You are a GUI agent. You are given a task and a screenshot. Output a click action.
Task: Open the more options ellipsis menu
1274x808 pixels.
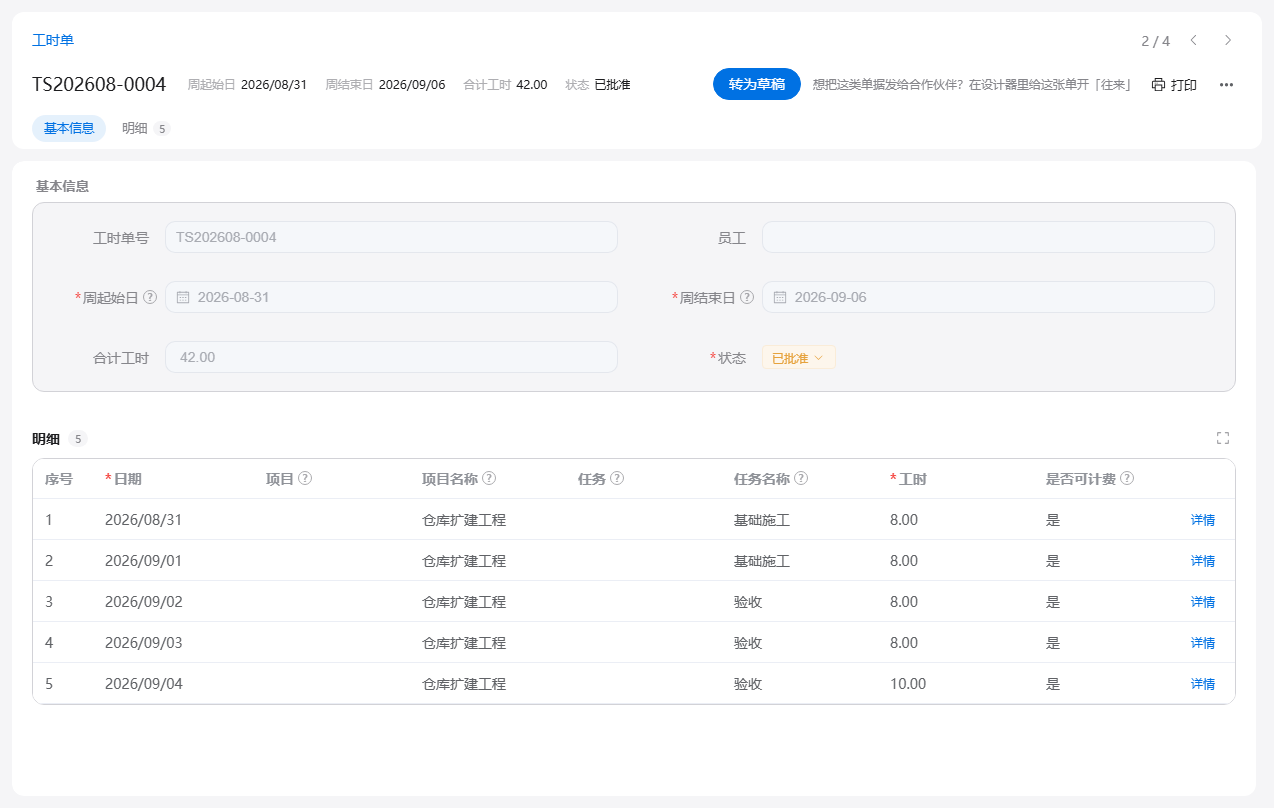click(x=1226, y=85)
